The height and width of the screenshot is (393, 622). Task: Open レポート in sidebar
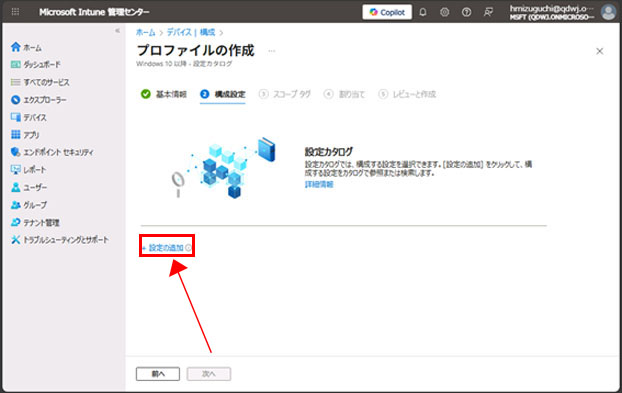(29, 170)
